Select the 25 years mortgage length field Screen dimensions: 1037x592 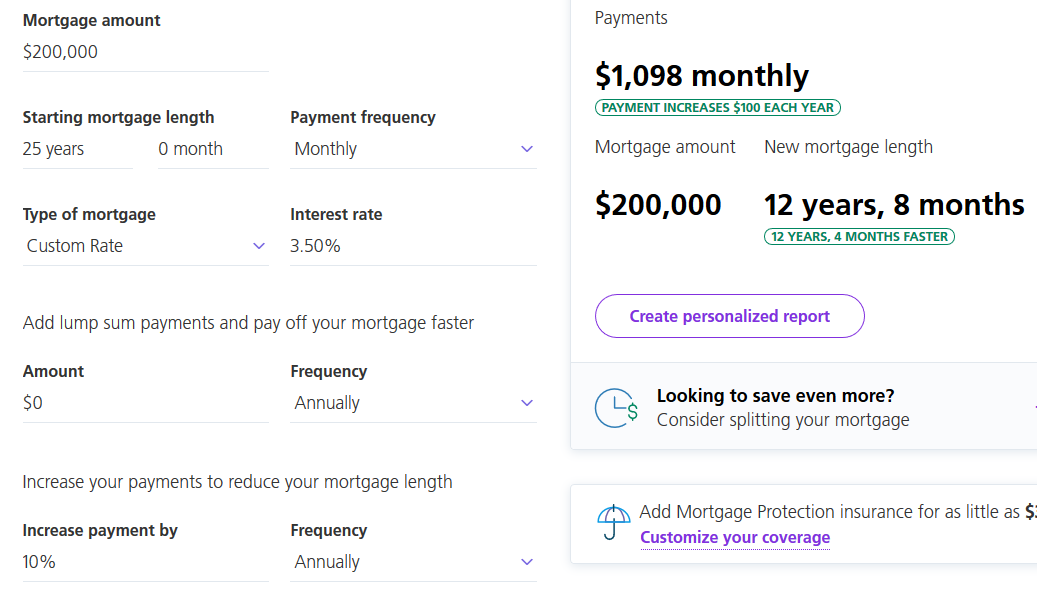[77, 149]
